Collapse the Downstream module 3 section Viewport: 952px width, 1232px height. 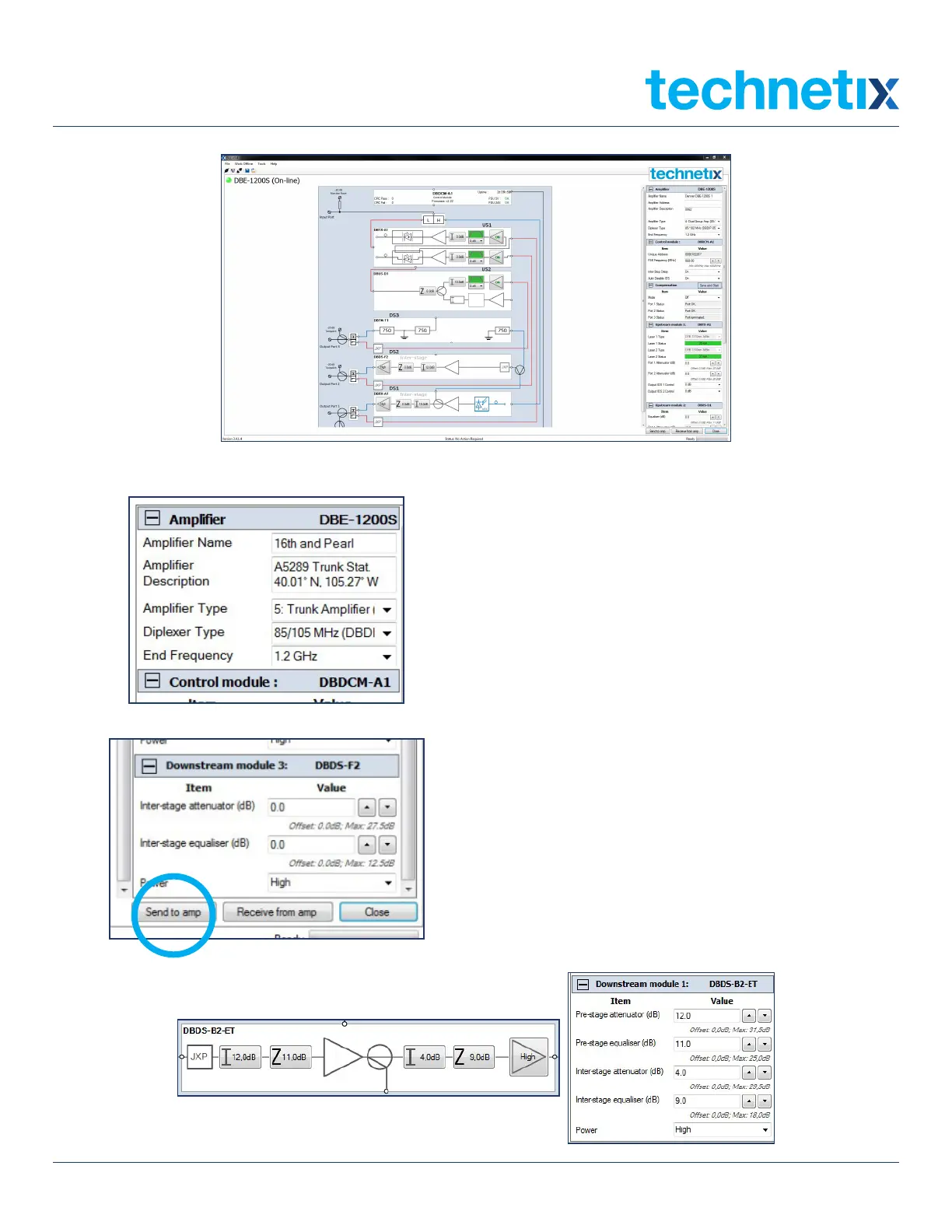click(149, 766)
